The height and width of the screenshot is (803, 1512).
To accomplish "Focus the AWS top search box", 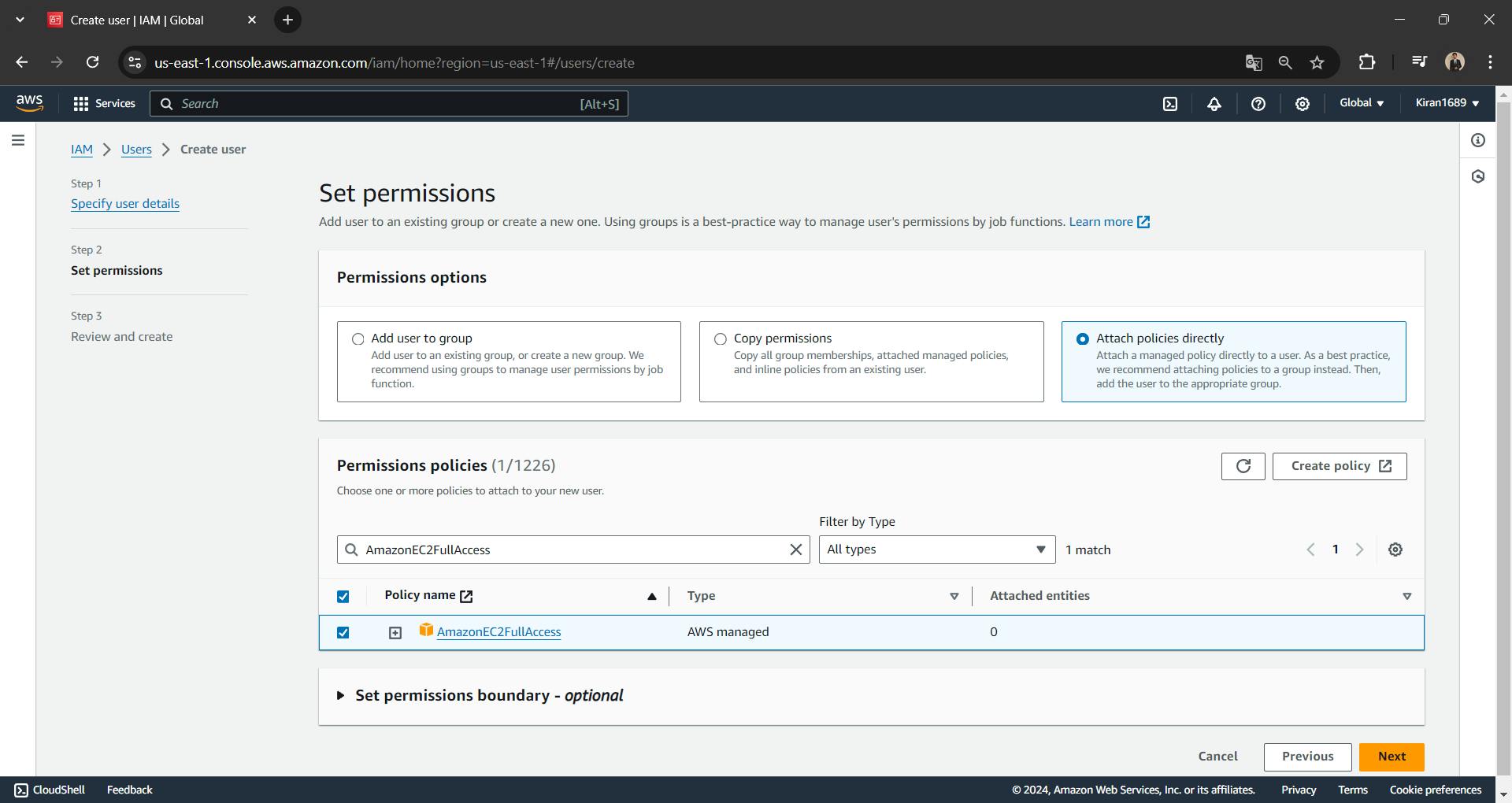I will pyautogui.click(x=389, y=104).
